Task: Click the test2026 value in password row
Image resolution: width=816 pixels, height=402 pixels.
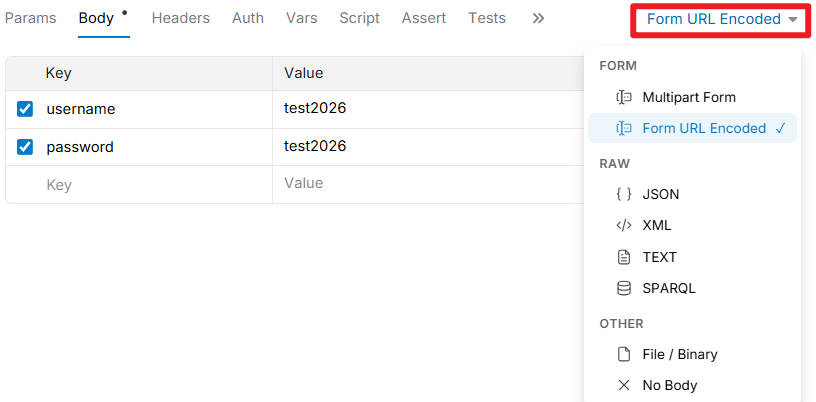Action: click(x=315, y=146)
